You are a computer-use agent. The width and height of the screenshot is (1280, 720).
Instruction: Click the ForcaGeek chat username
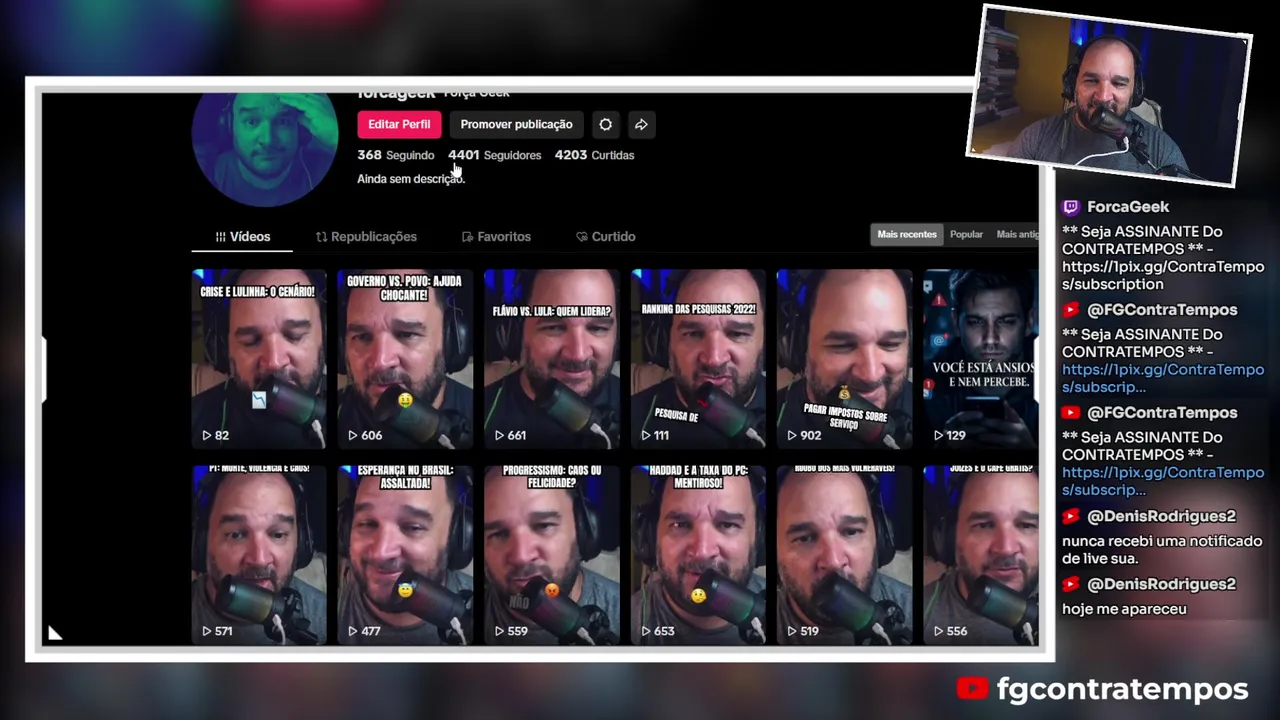click(x=1127, y=207)
